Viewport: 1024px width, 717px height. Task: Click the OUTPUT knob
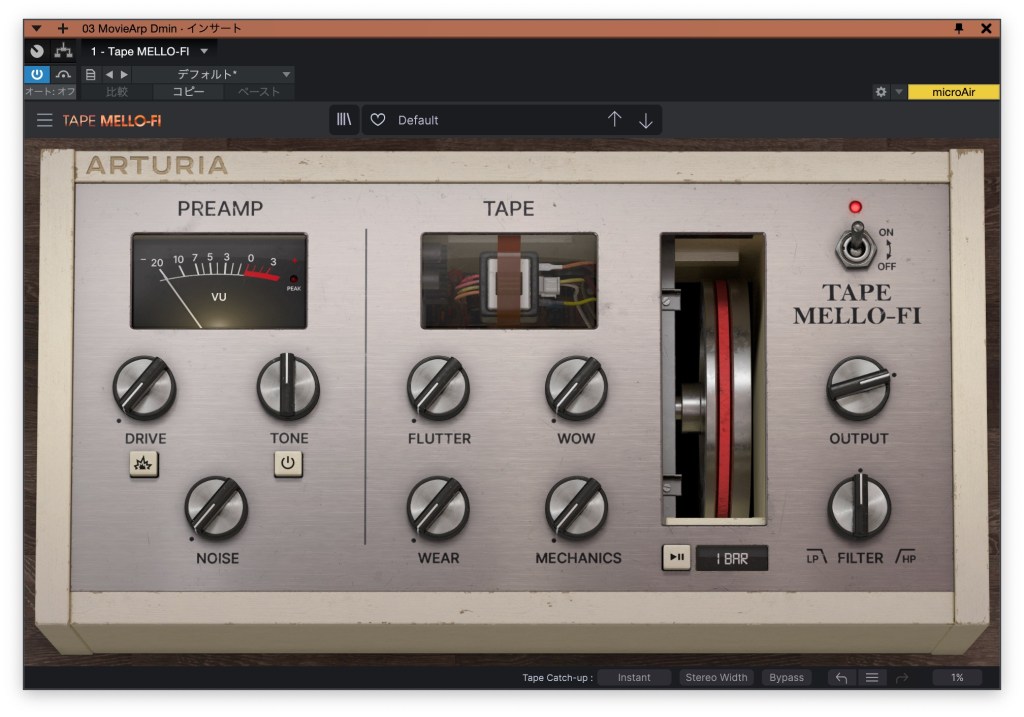tap(858, 388)
